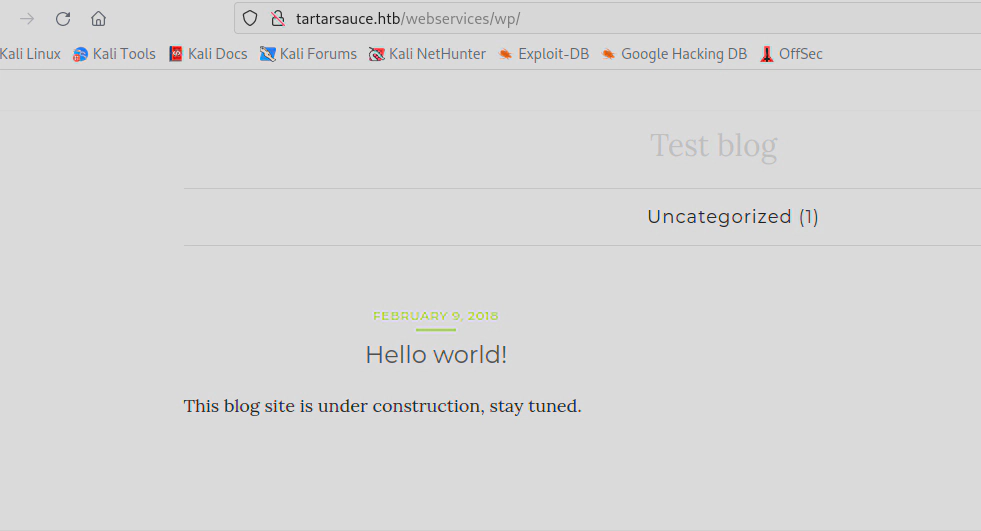The width and height of the screenshot is (981, 531).
Task: Open the Hello world! post title
Action: pyautogui.click(x=436, y=355)
